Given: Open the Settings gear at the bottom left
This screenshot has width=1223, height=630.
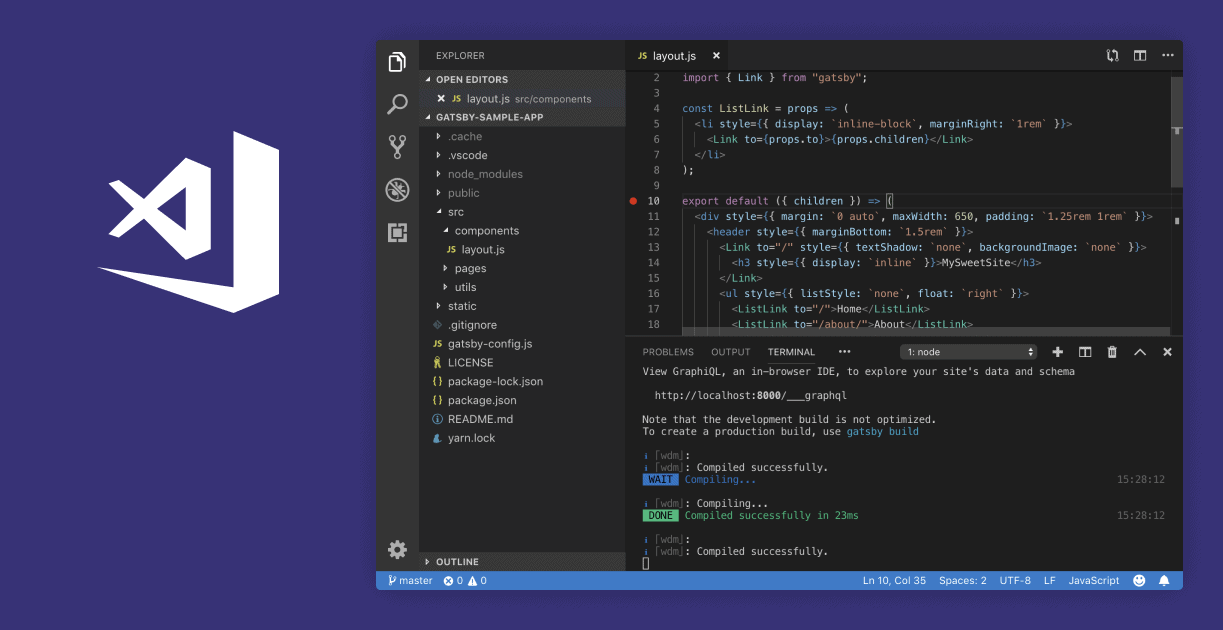Looking at the screenshot, I should pyautogui.click(x=397, y=549).
